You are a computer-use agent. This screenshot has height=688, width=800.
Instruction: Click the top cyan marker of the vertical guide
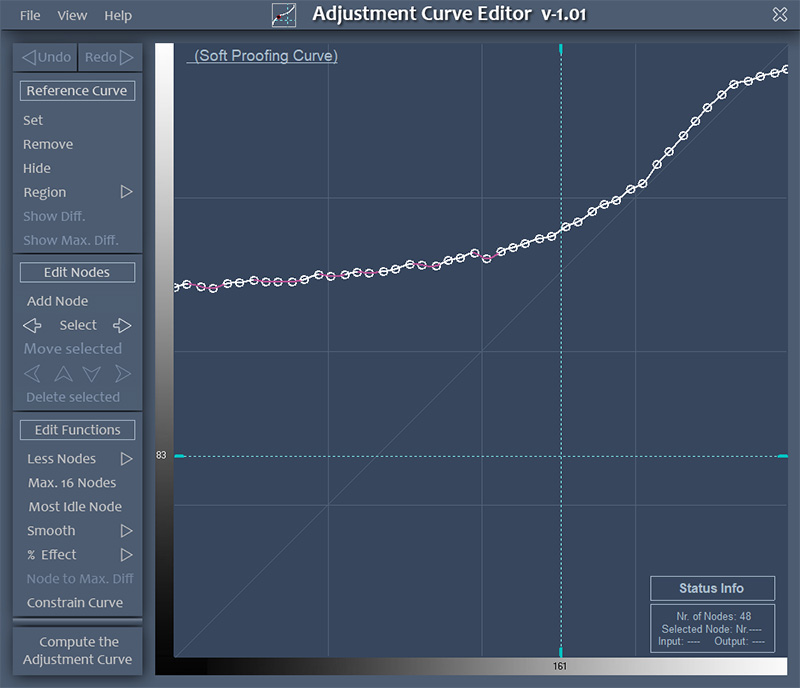point(561,49)
